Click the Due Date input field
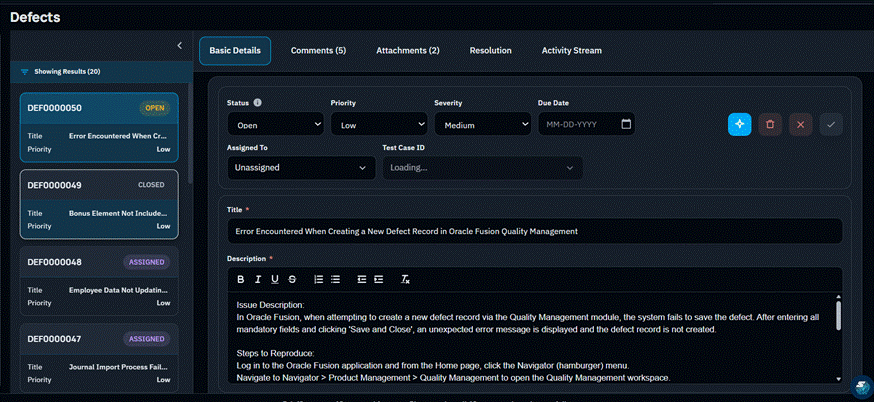 586,124
